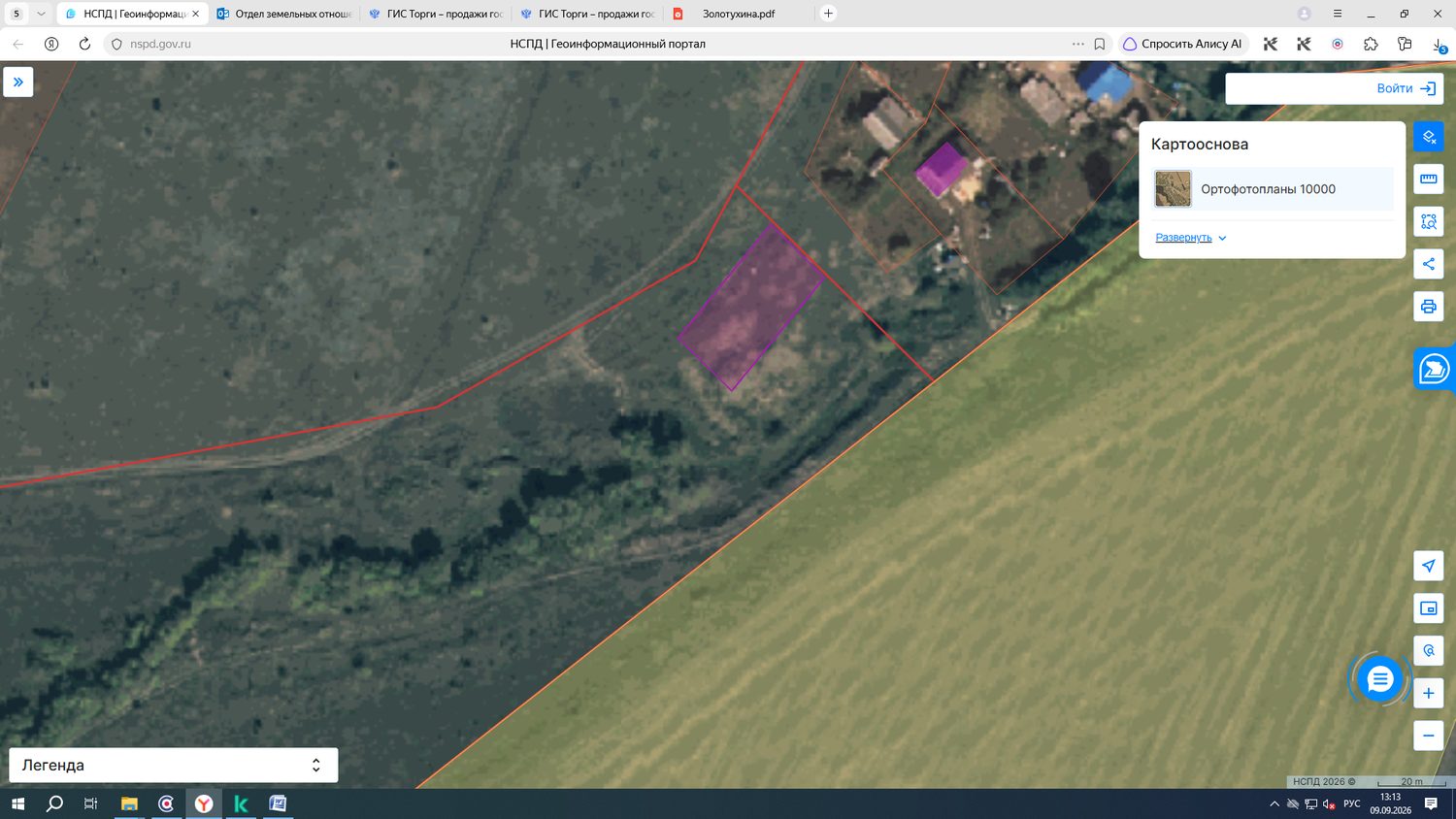Open browser extensions puzzle icon
Image resolution: width=1456 pixels, height=819 pixels.
1371,44
